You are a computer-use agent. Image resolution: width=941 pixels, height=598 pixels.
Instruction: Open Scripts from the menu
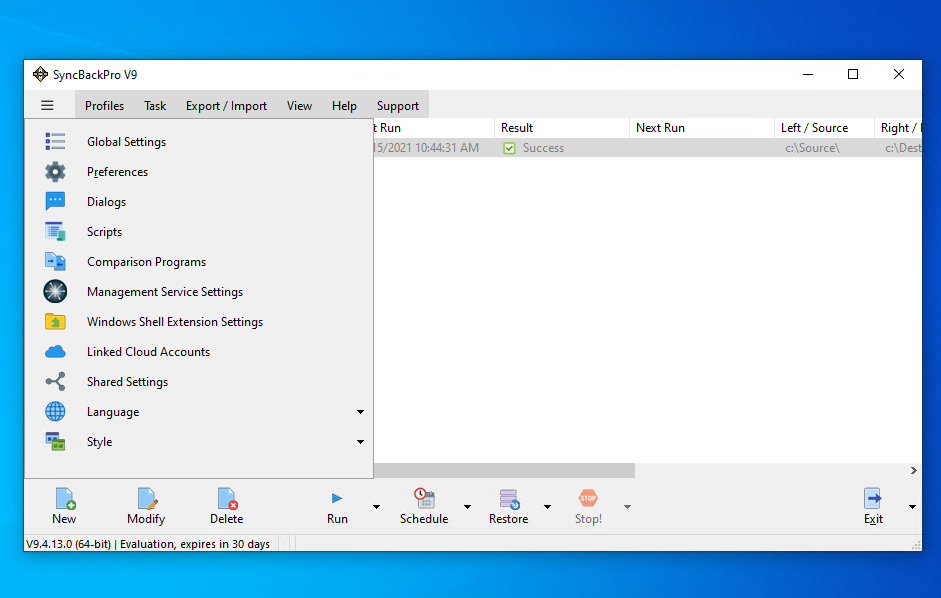pos(199,232)
